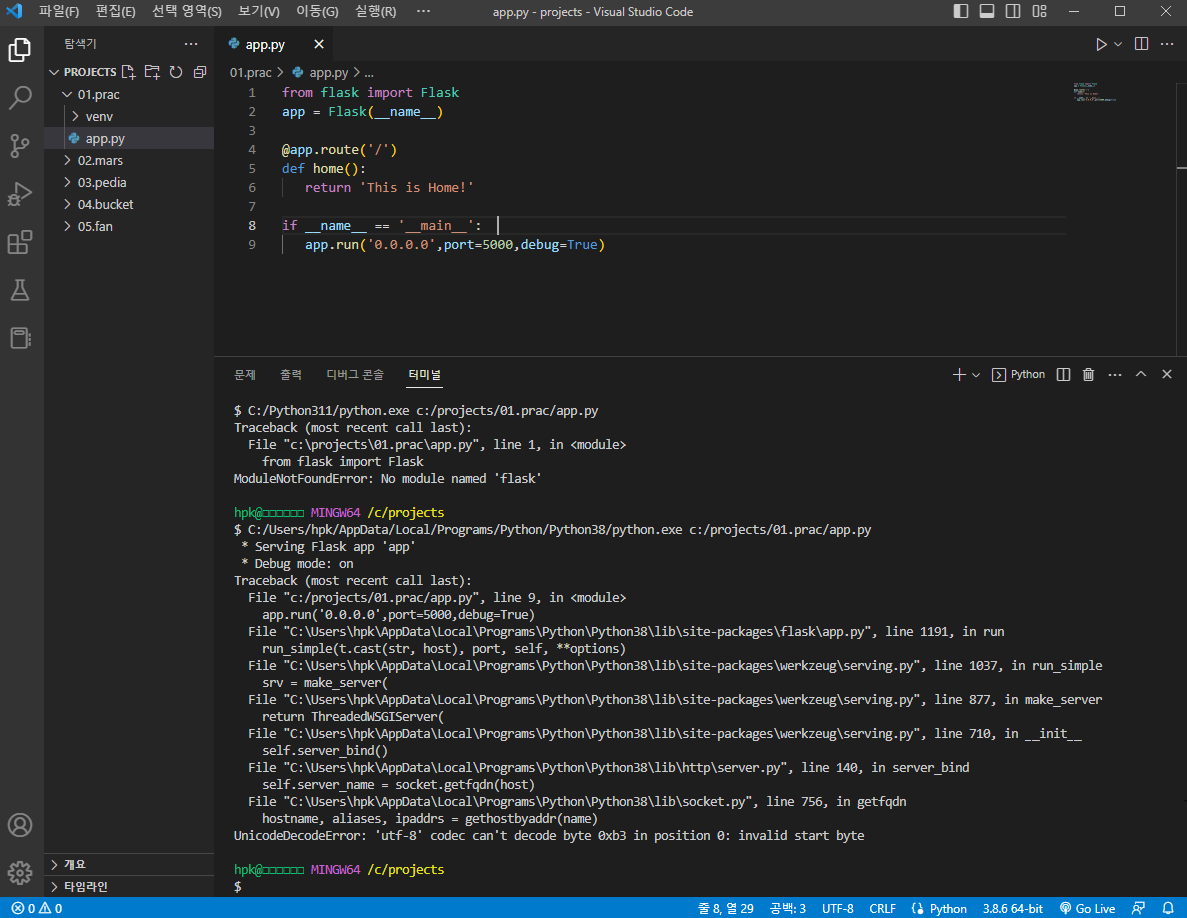Open terminal panel more actions ellipsis
Viewport: 1187px width, 918px height.
tap(1115, 375)
